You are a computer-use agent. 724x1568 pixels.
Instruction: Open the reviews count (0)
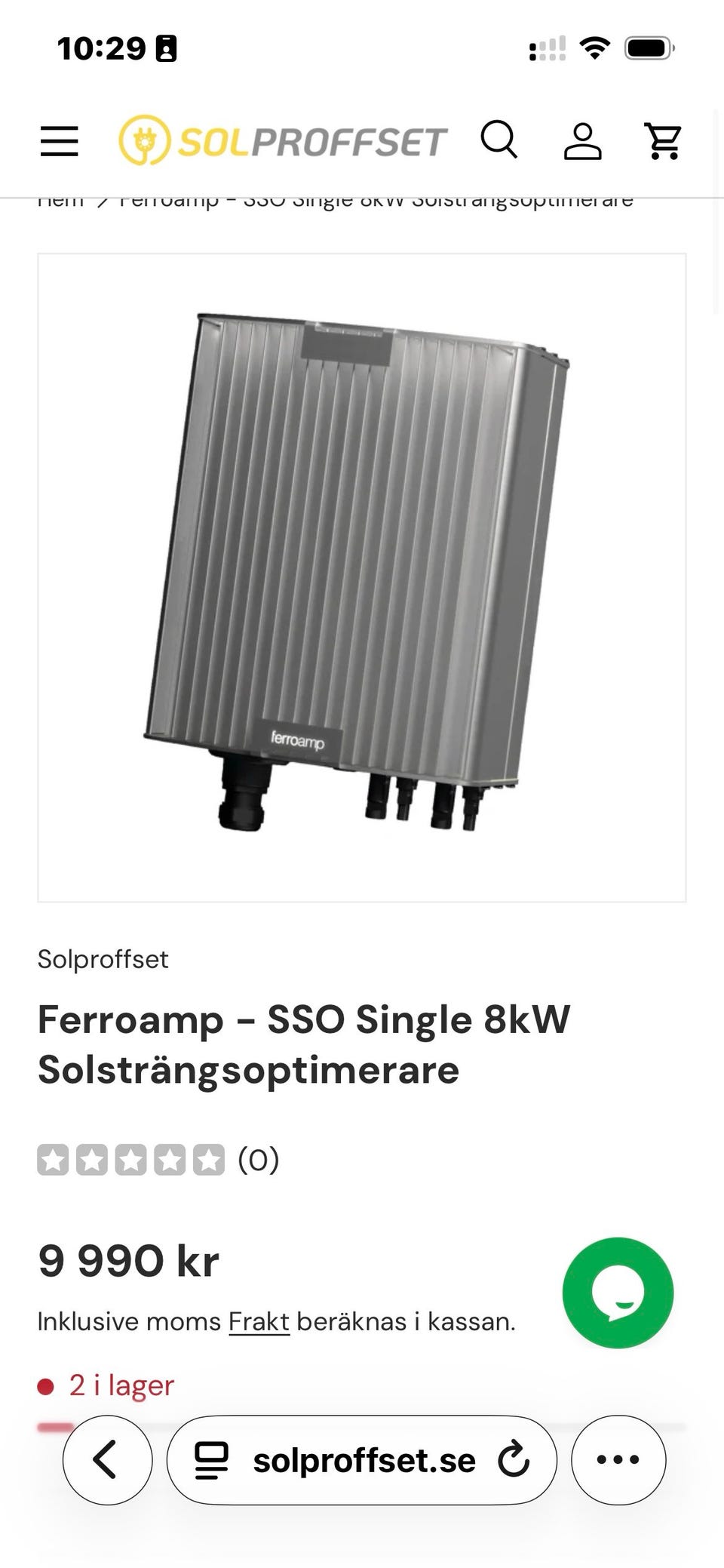point(259,1160)
